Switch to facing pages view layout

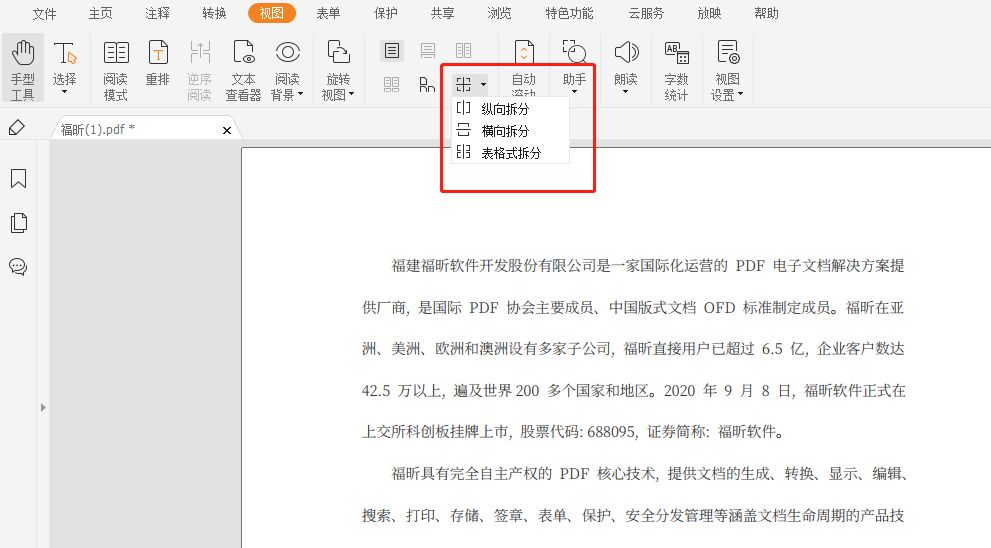pos(463,51)
